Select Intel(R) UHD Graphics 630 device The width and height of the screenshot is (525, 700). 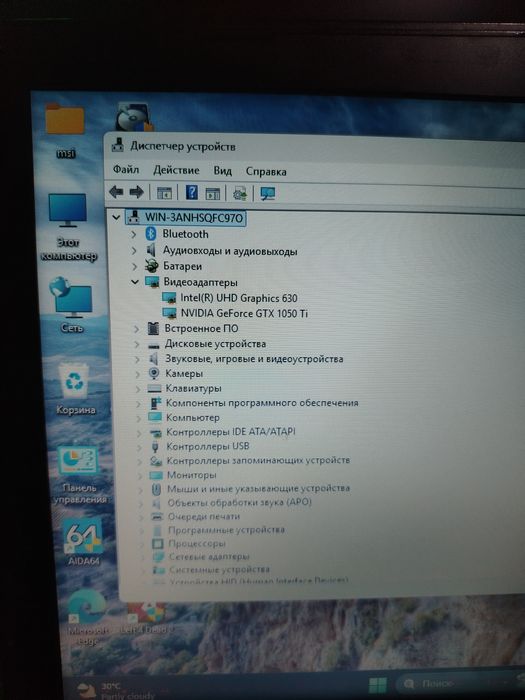point(239,298)
